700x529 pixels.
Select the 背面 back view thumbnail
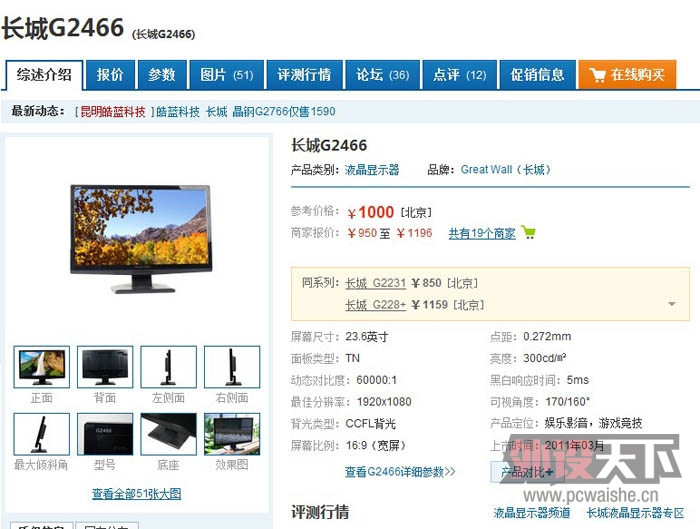pos(105,367)
